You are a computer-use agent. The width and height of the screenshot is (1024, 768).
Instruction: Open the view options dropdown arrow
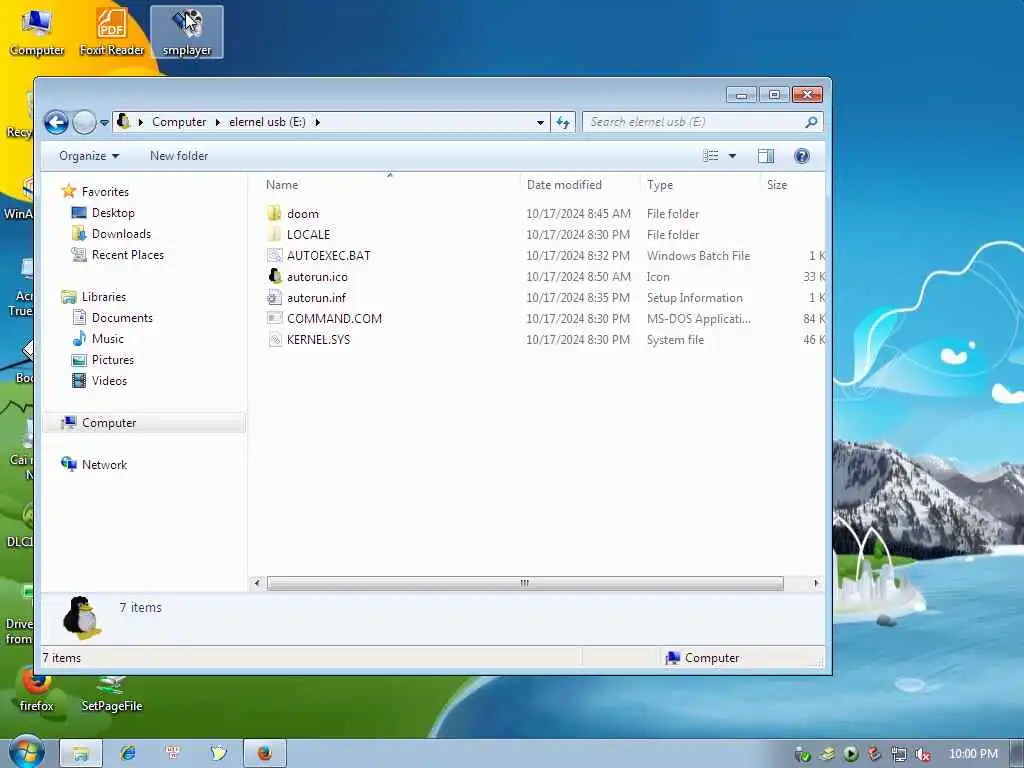732,155
